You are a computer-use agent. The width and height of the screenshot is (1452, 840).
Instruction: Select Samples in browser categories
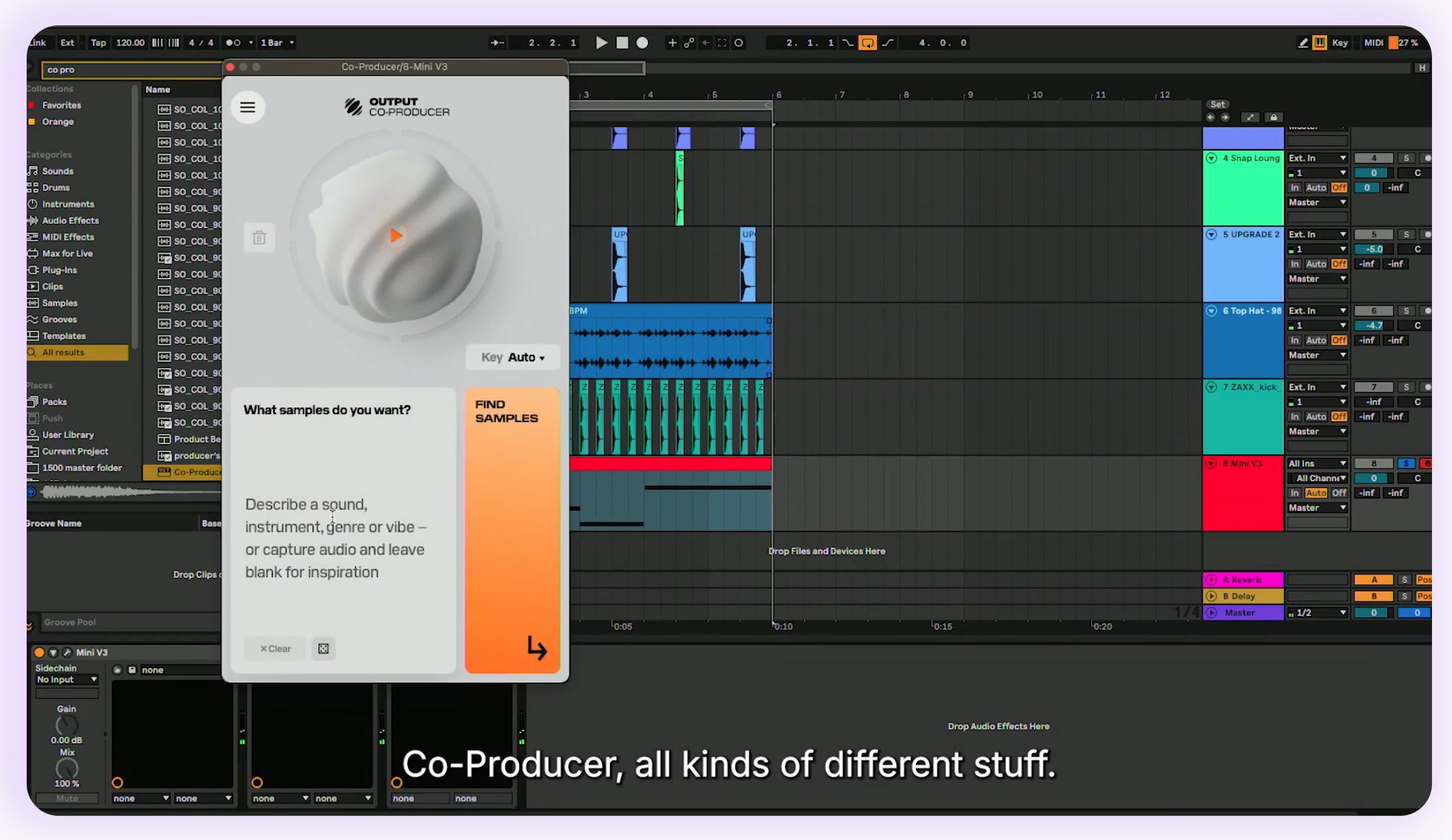point(59,303)
